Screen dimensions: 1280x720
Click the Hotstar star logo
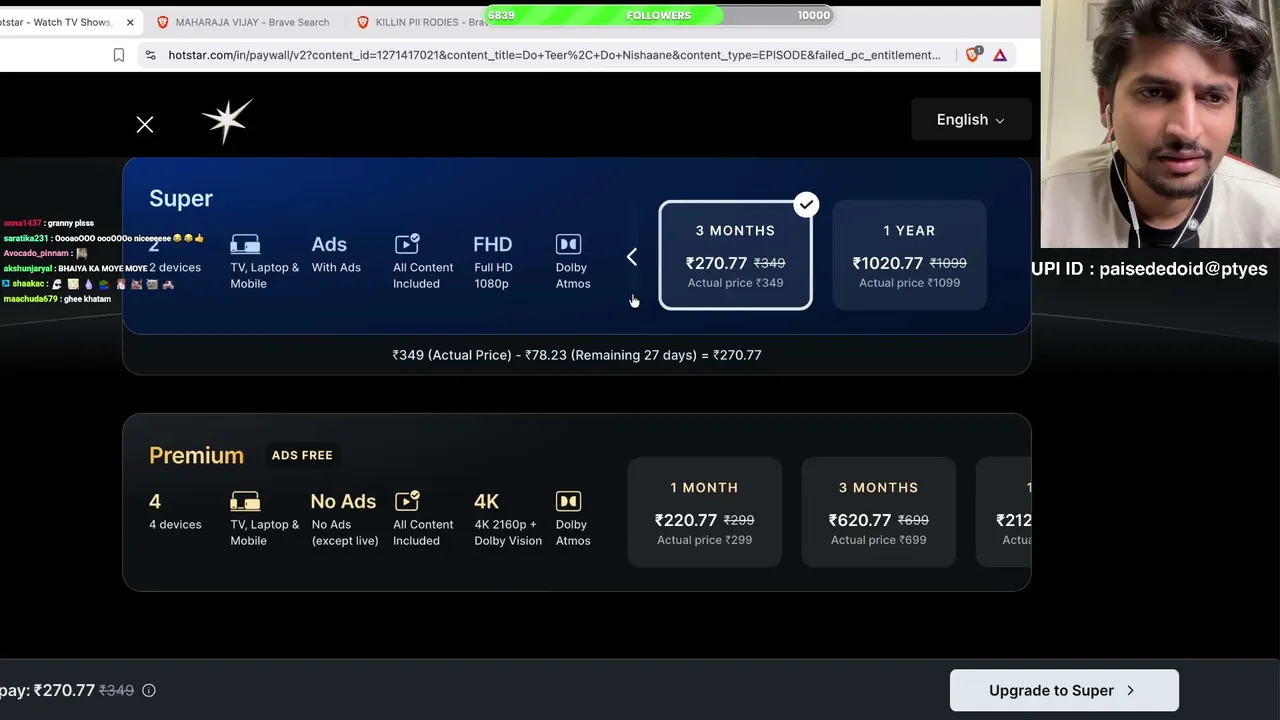click(x=227, y=120)
